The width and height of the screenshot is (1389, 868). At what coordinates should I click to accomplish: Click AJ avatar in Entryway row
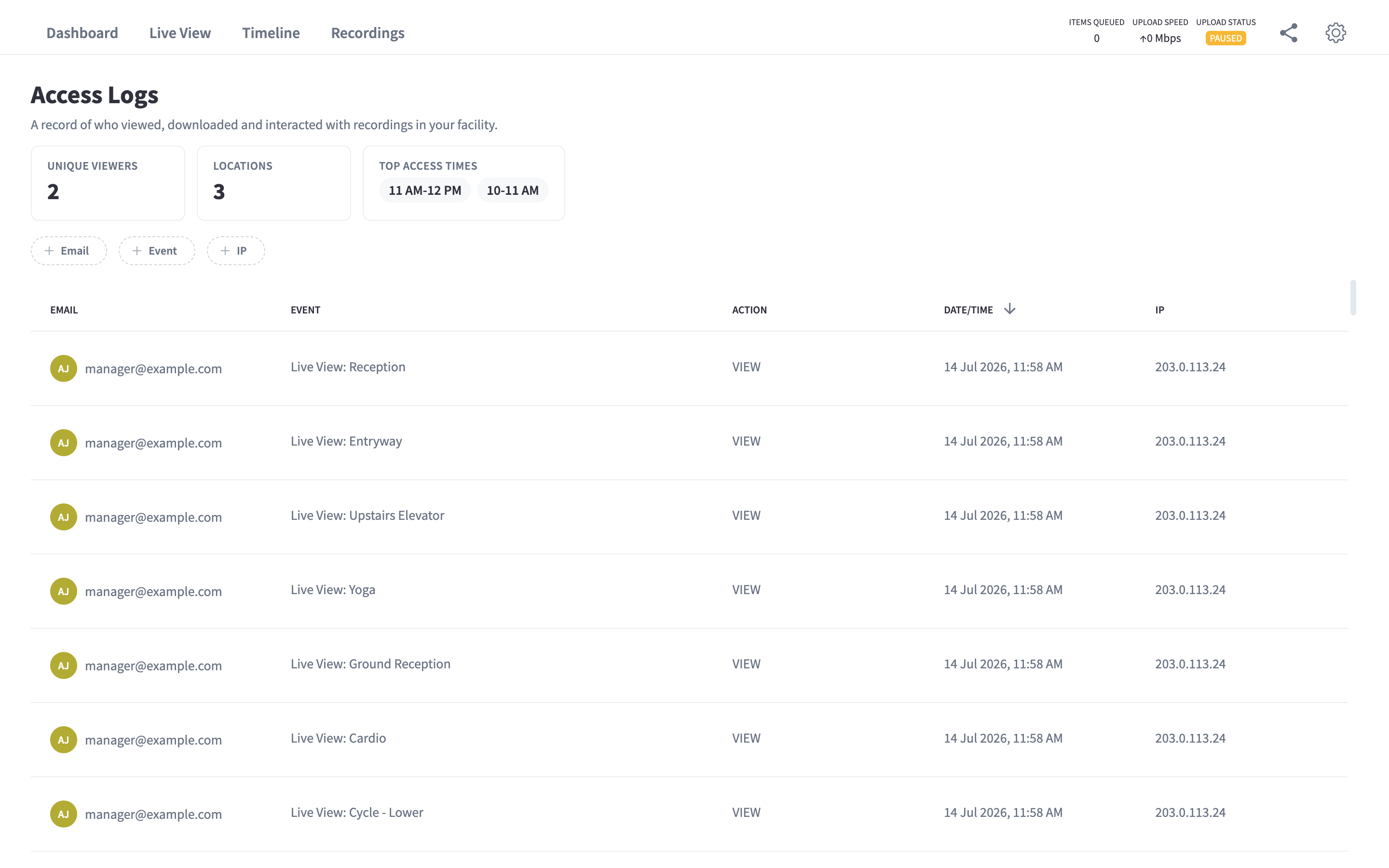[64, 443]
